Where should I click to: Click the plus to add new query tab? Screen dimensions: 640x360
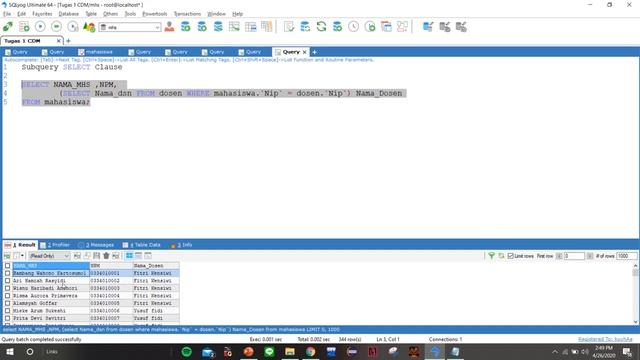tap(314, 52)
